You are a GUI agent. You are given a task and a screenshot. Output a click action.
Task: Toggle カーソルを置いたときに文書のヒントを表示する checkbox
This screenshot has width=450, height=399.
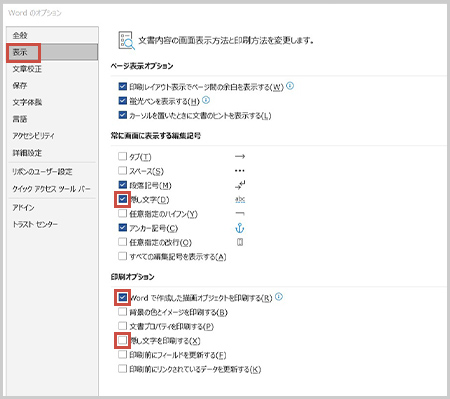coord(123,115)
